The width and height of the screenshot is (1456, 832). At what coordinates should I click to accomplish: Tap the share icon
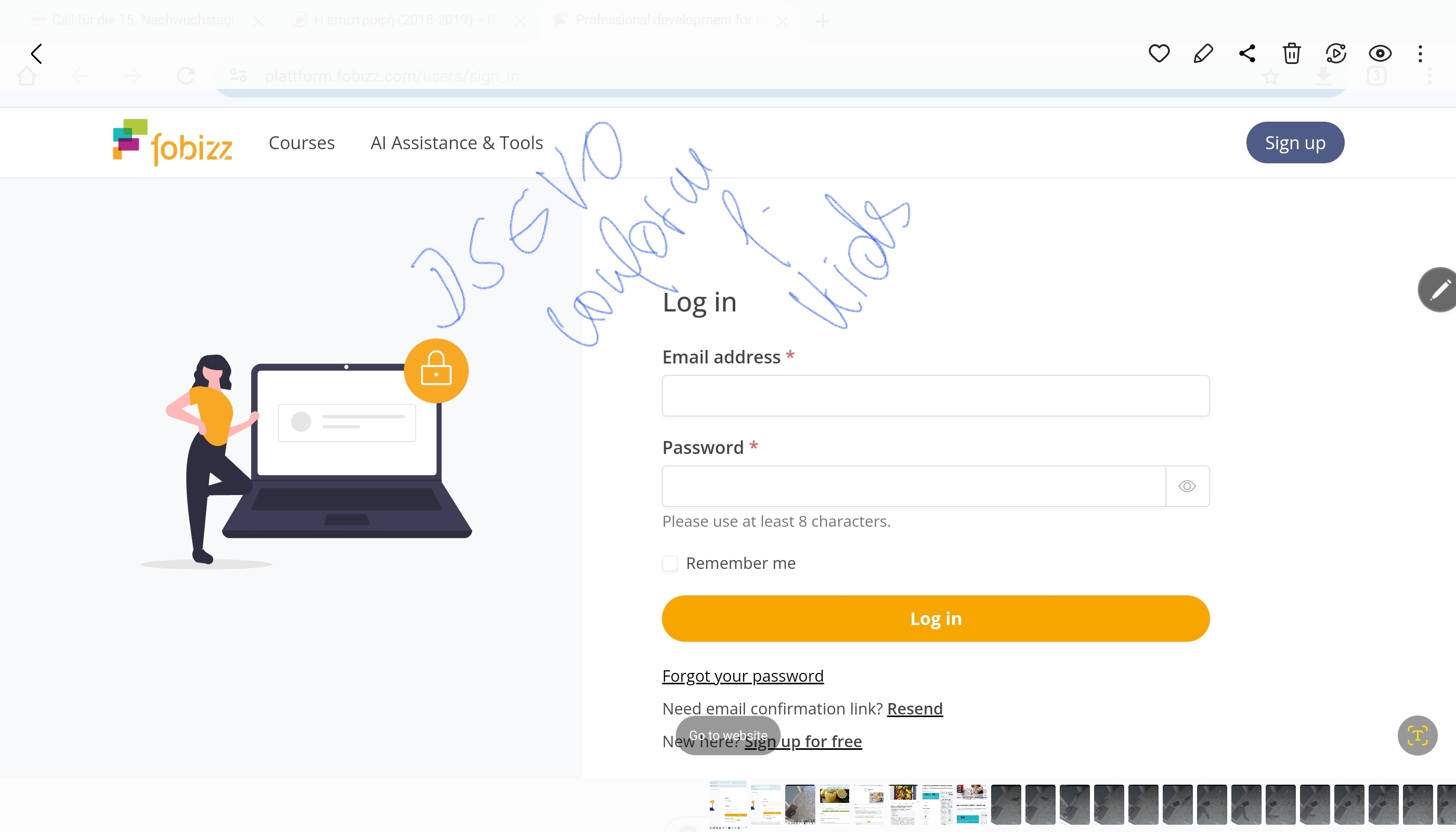pyautogui.click(x=1247, y=54)
